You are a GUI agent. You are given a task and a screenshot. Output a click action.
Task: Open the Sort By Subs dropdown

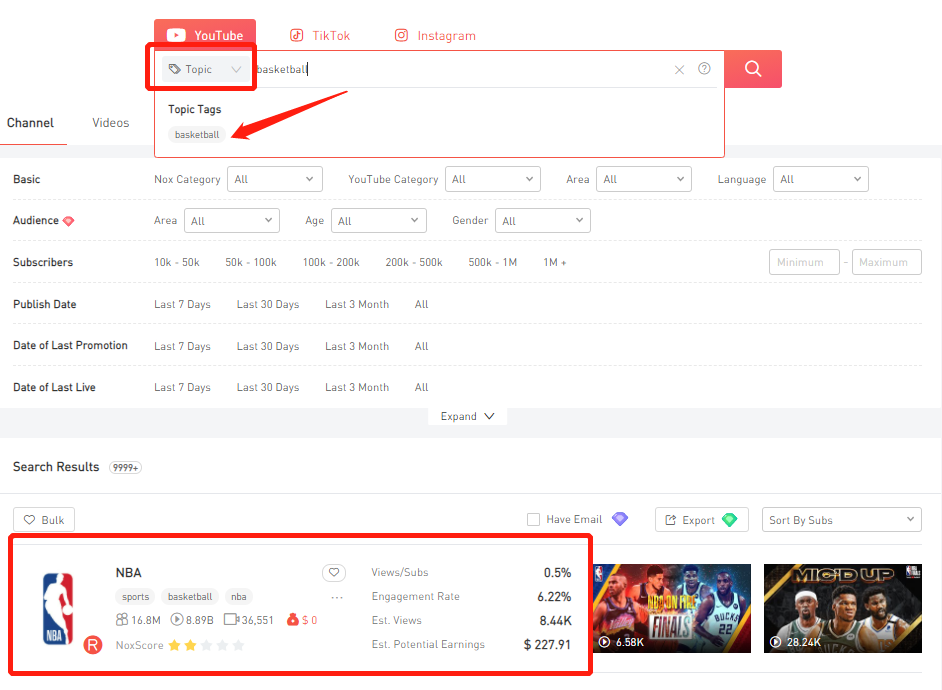coord(841,520)
